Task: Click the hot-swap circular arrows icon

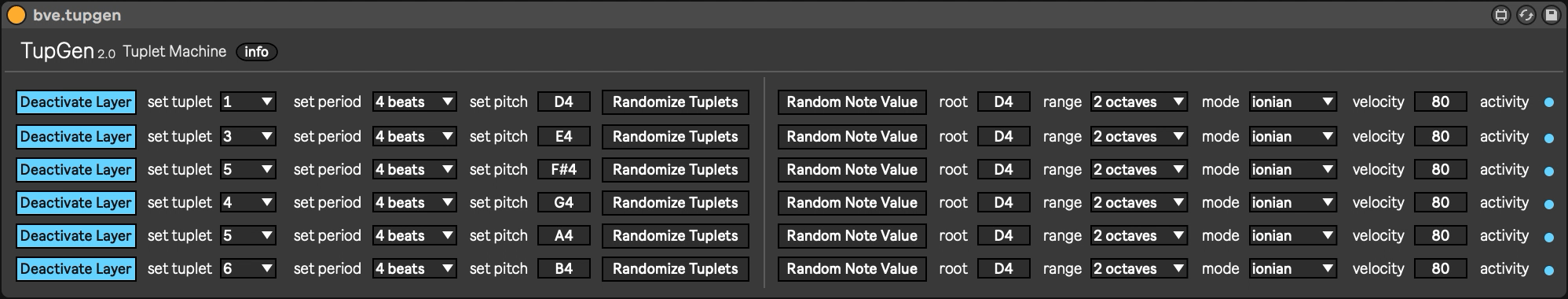Action: point(1526,15)
